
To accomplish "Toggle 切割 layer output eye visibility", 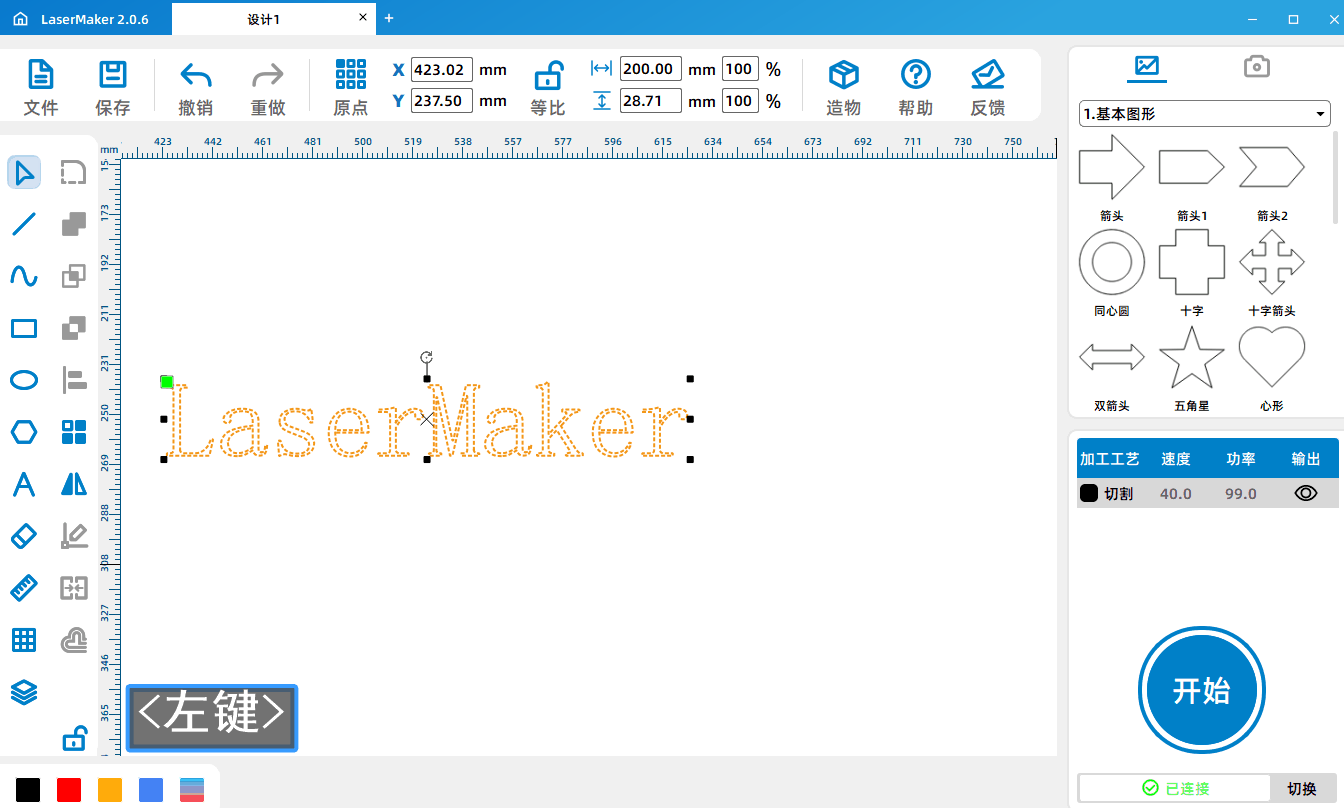I will coord(1306,493).
